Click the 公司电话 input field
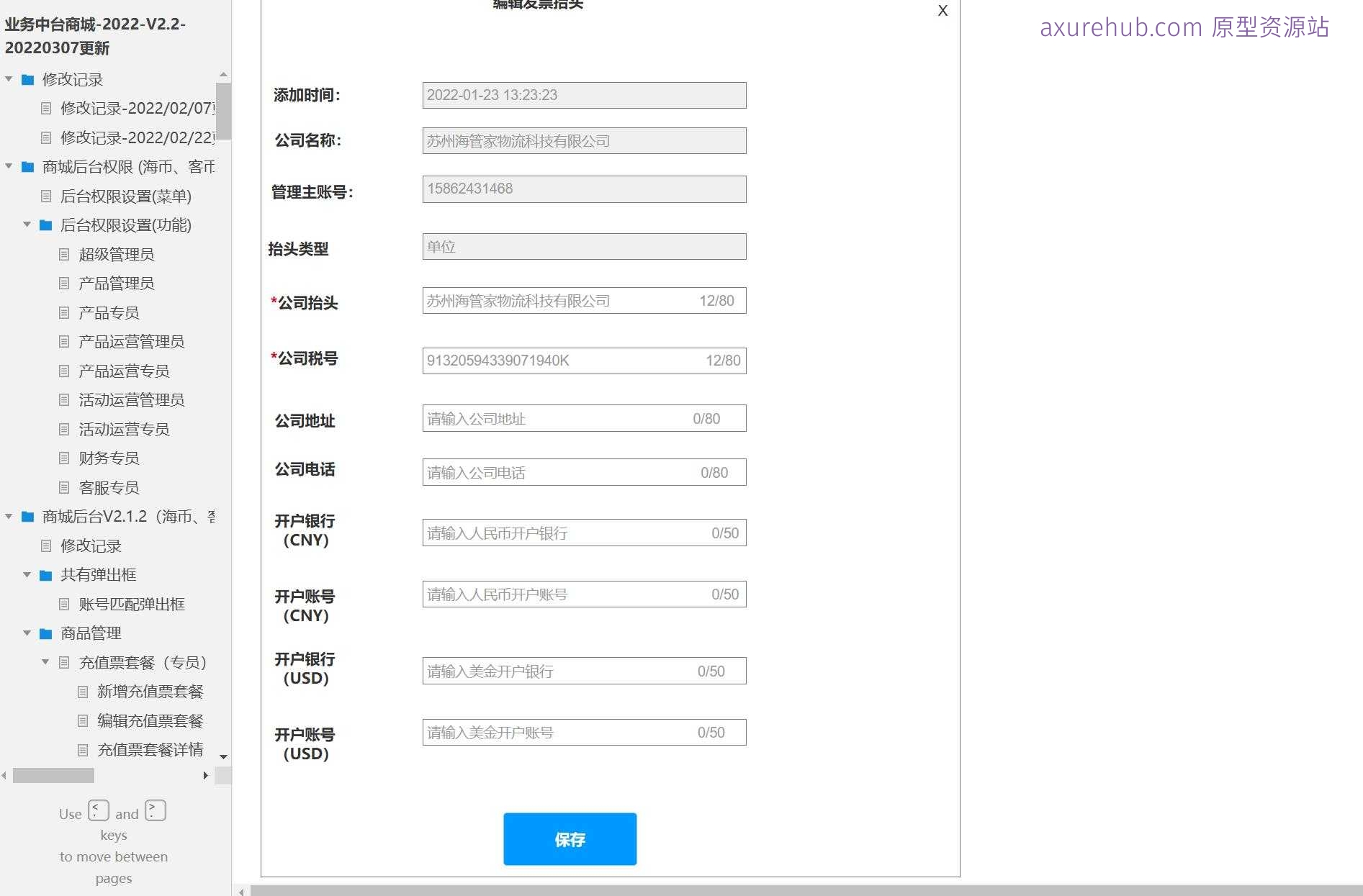The height and width of the screenshot is (896, 1363). pyautogui.click(x=583, y=472)
